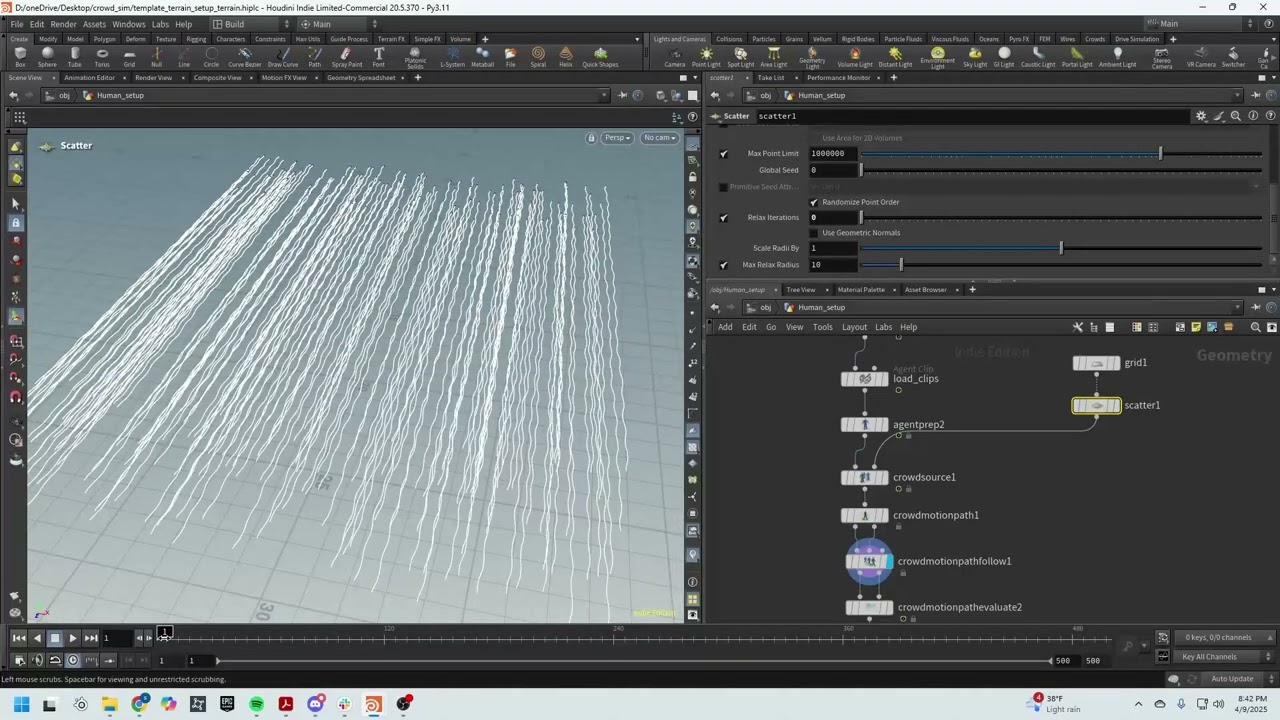Toggle the viewport lock icon beside Persp

[x=591, y=138]
